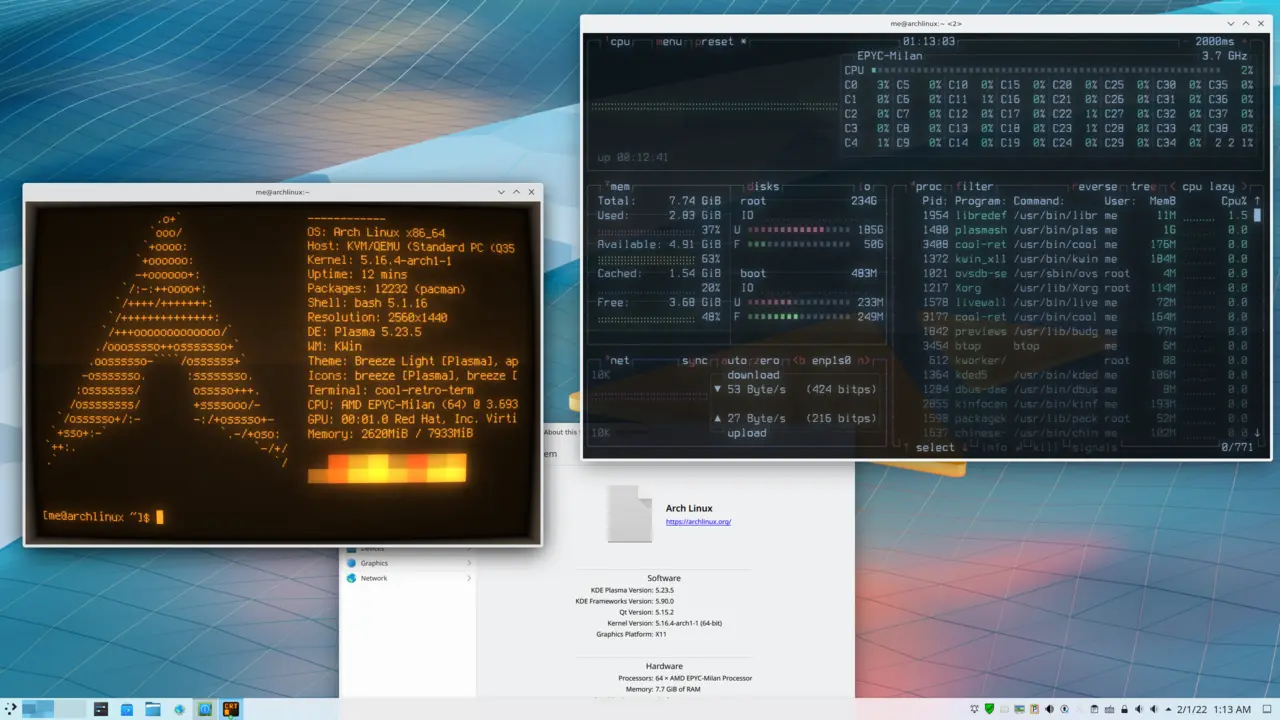Toggle the btop mem box label

pyautogui.click(x=620, y=186)
